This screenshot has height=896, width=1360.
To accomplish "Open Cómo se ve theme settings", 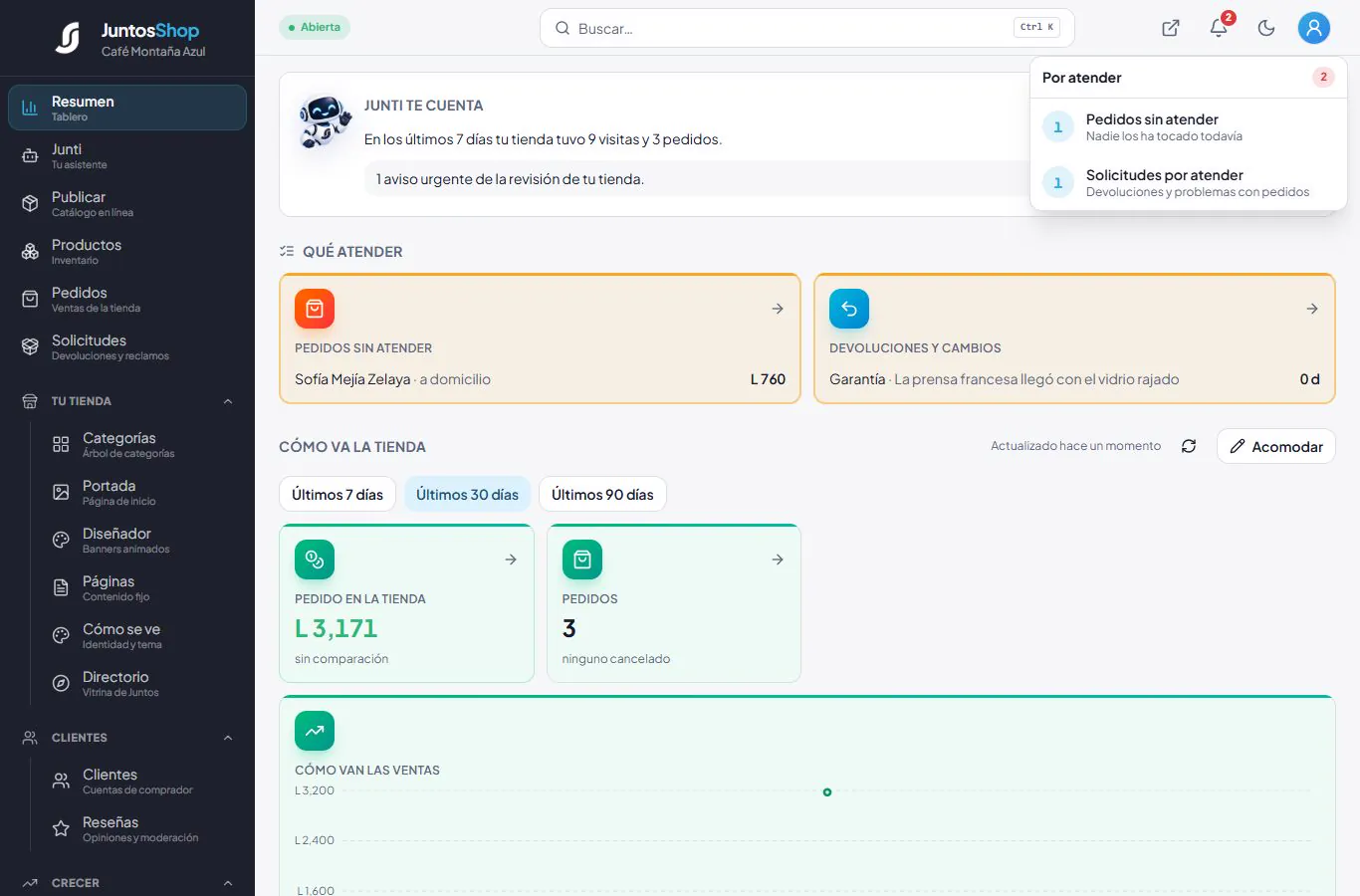I will [143, 635].
